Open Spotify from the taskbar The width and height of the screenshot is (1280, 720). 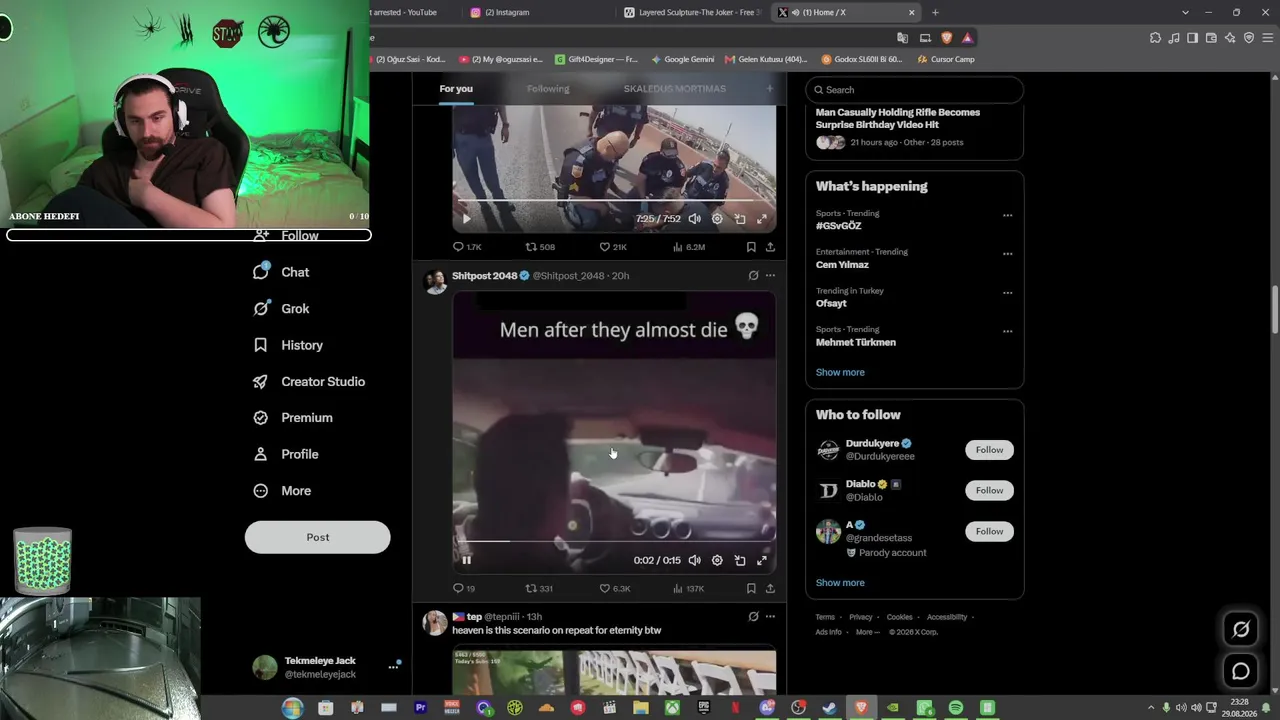pyautogui.click(x=956, y=708)
